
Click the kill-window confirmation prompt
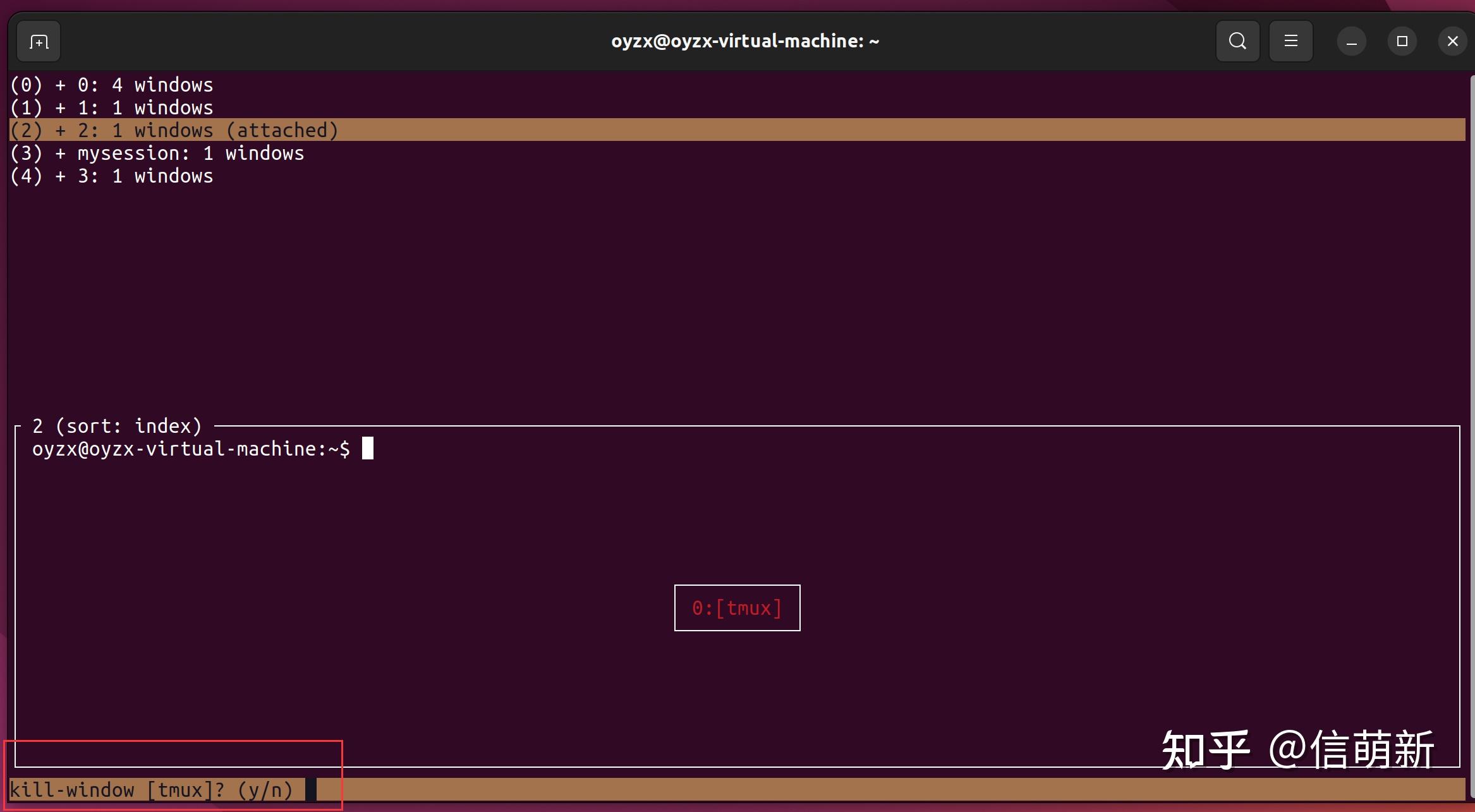click(152, 789)
